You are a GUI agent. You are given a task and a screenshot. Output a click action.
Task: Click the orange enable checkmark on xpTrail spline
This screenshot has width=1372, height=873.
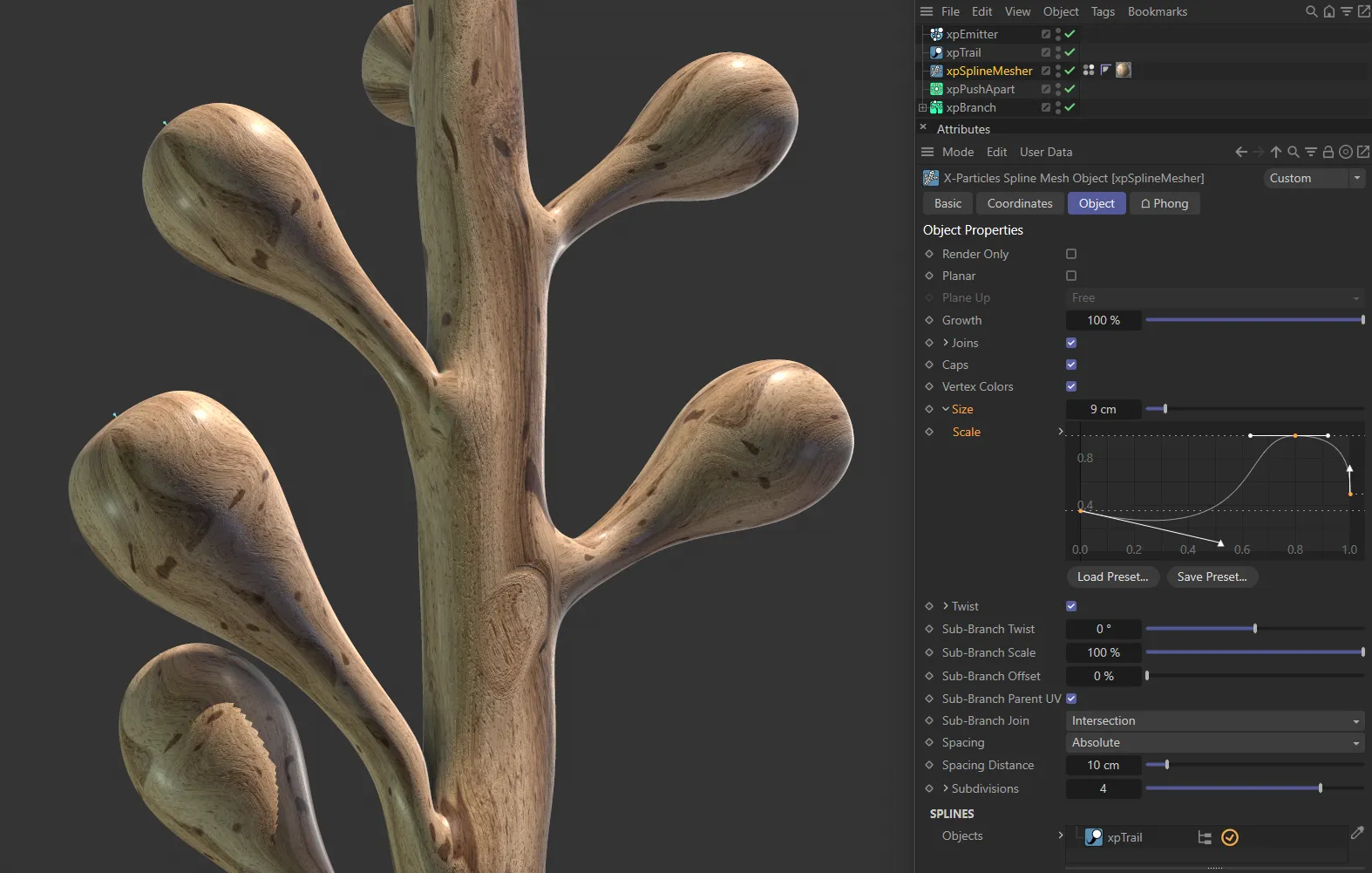tap(1229, 837)
